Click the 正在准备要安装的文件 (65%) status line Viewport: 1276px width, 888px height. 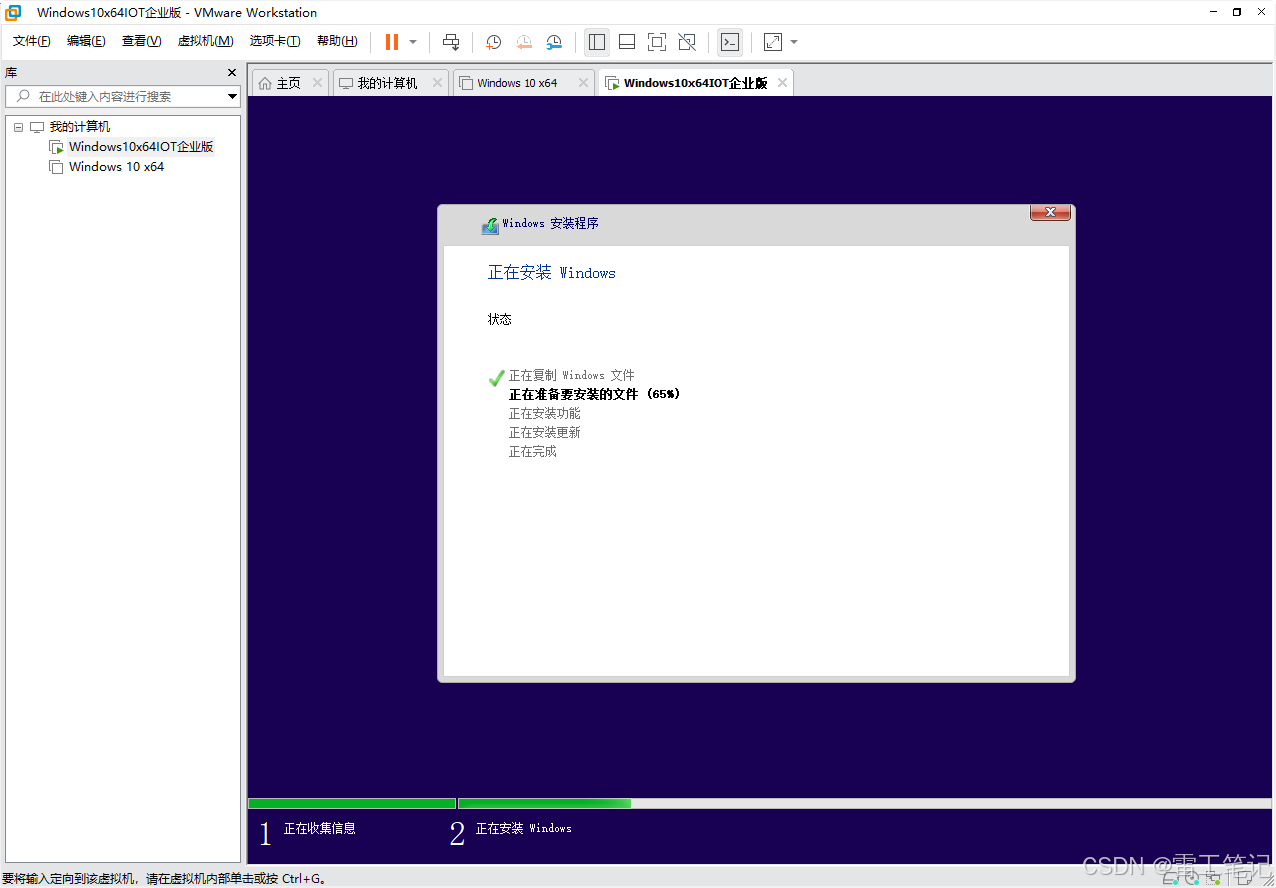pyautogui.click(x=594, y=394)
